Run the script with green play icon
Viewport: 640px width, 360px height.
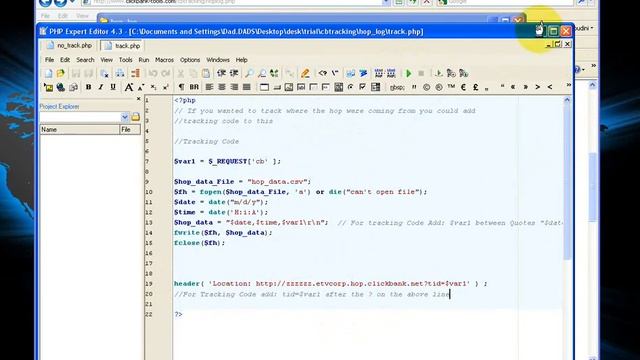click(408, 73)
